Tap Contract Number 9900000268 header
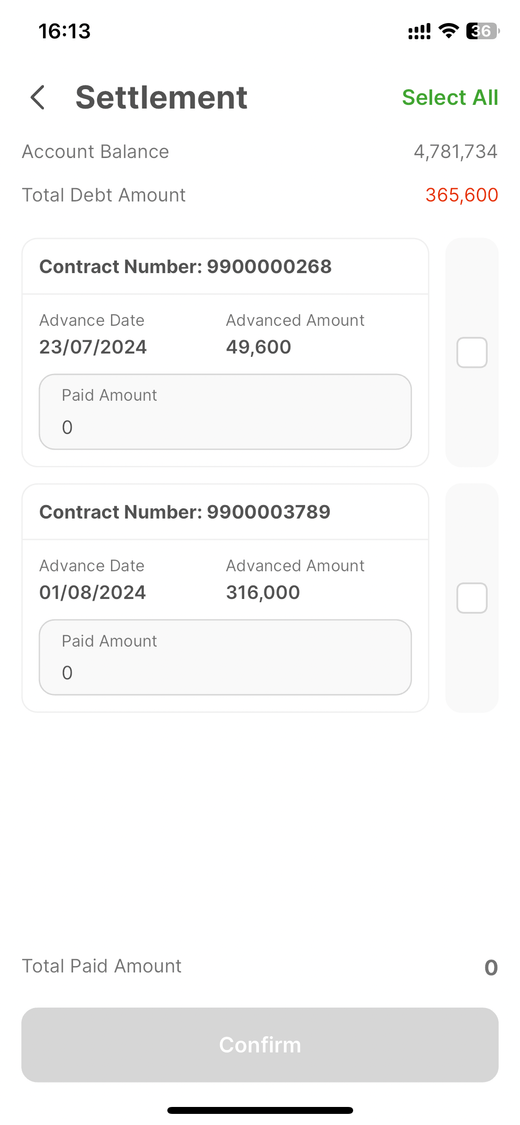 [x=185, y=267]
